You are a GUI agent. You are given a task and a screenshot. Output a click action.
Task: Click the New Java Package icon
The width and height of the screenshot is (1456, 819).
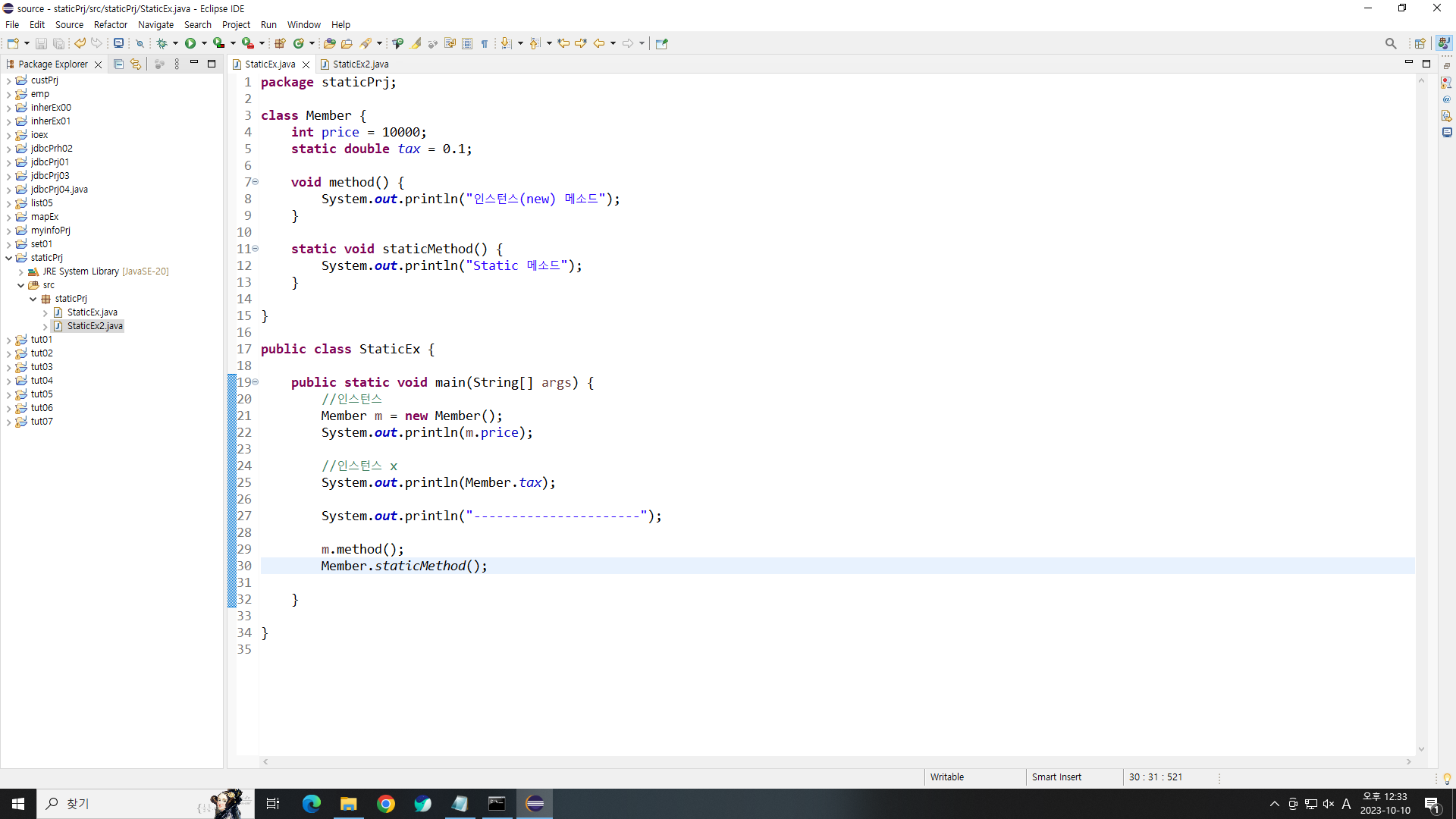pos(280,43)
